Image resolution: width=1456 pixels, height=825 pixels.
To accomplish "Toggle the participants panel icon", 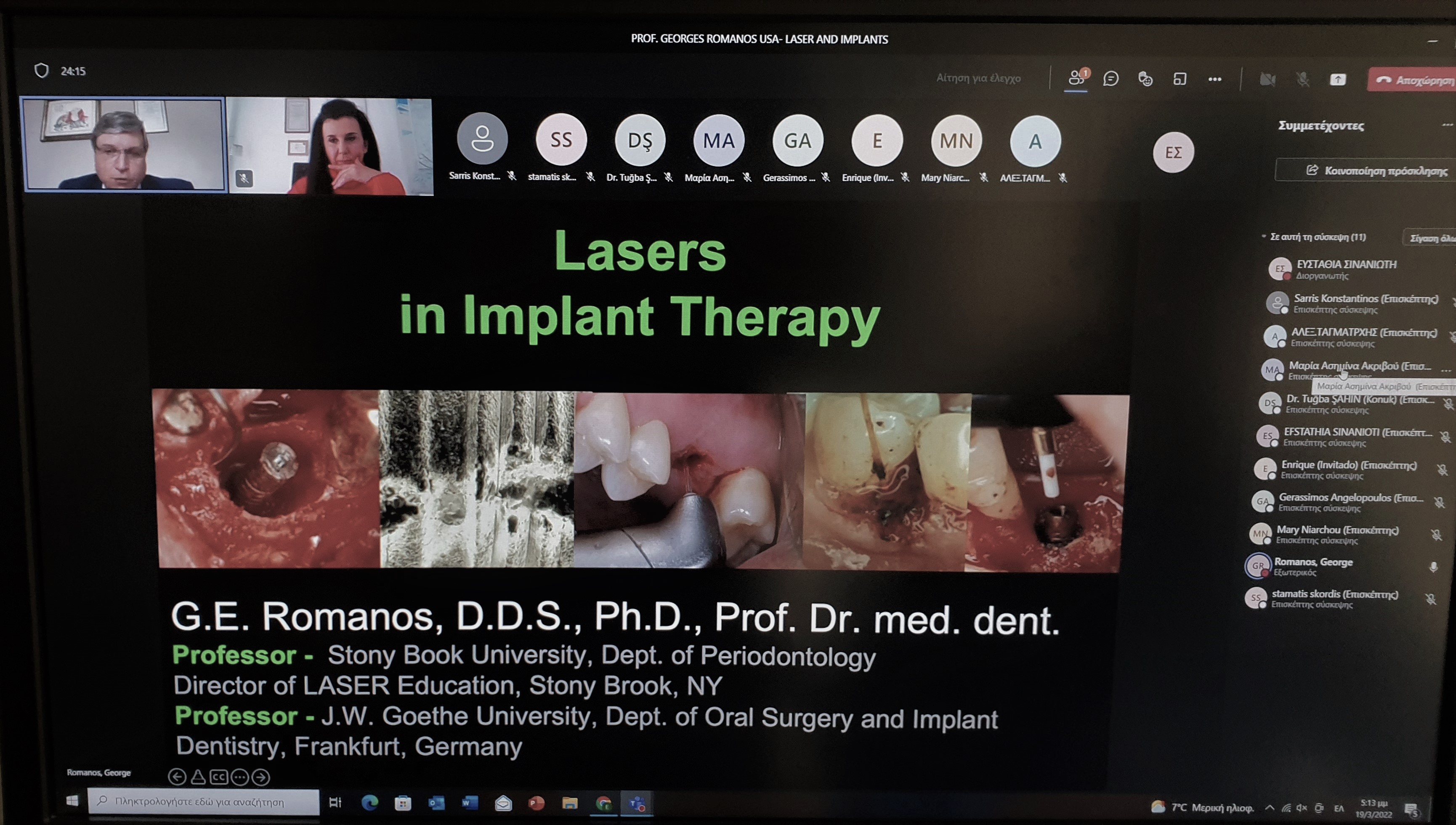I will 1076,78.
